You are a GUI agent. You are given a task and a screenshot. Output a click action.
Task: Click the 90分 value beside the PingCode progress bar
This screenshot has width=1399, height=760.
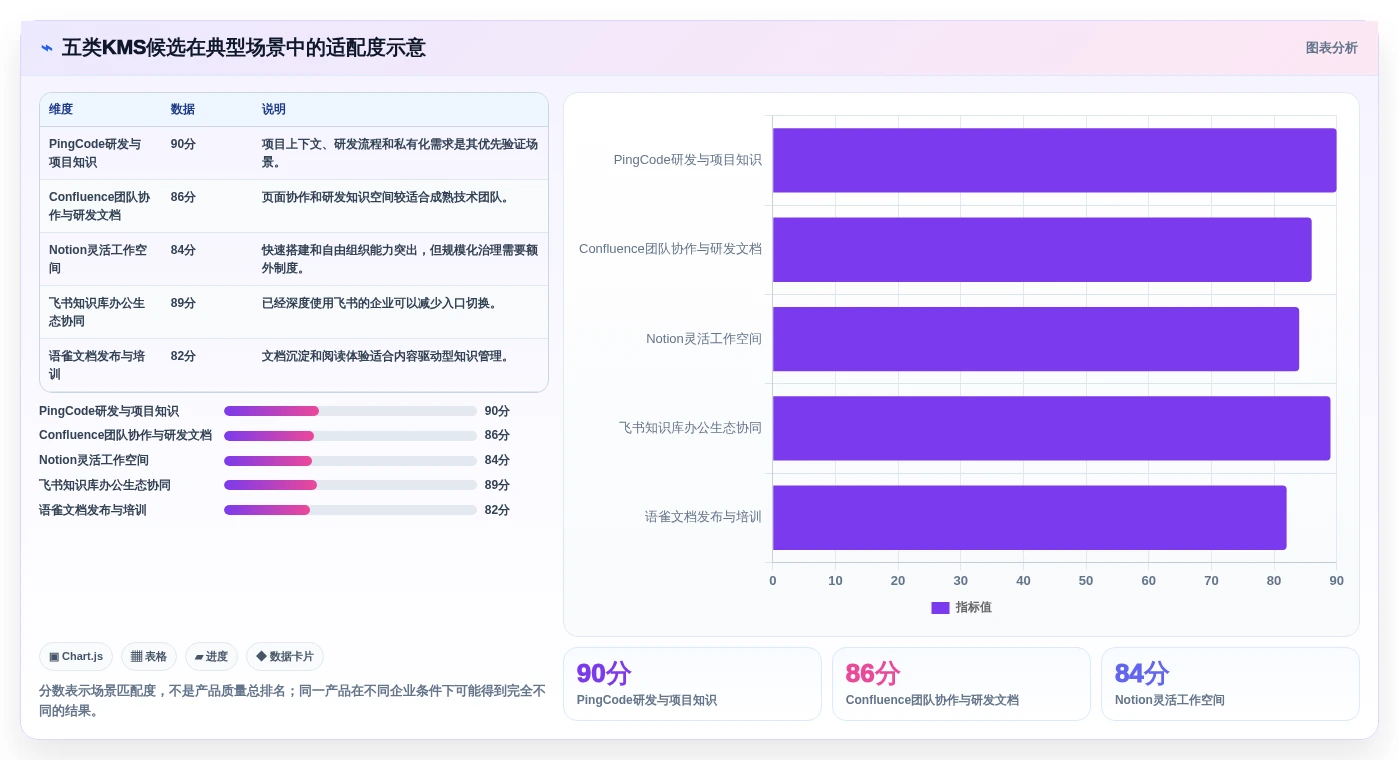(497, 411)
